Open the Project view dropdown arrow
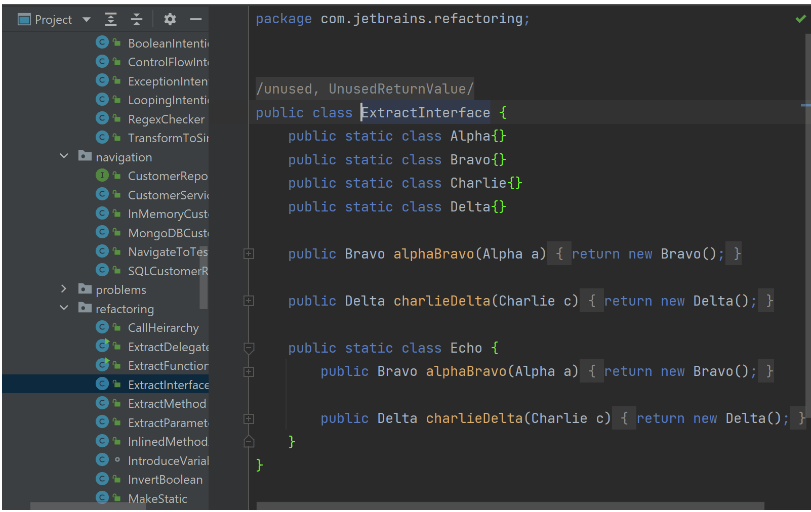Screen dimensions: 811x512 pos(86,20)
